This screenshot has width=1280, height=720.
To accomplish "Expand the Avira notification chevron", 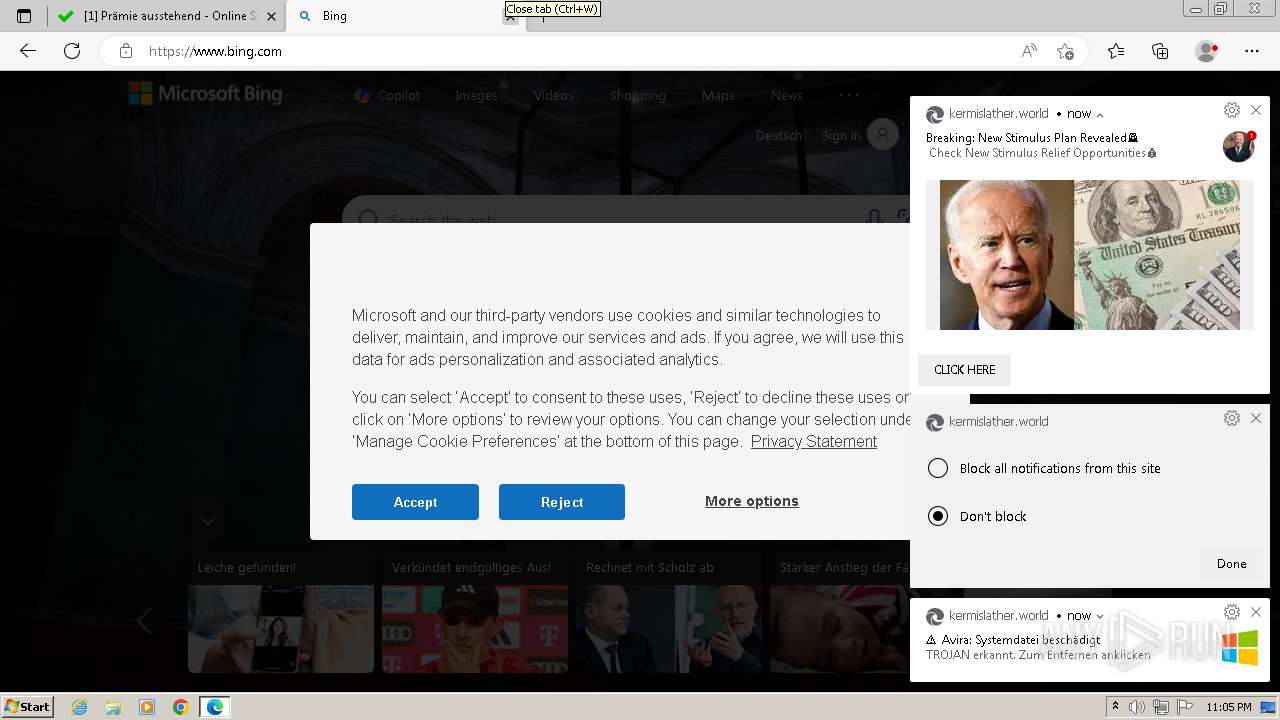I will [1100, 616].
